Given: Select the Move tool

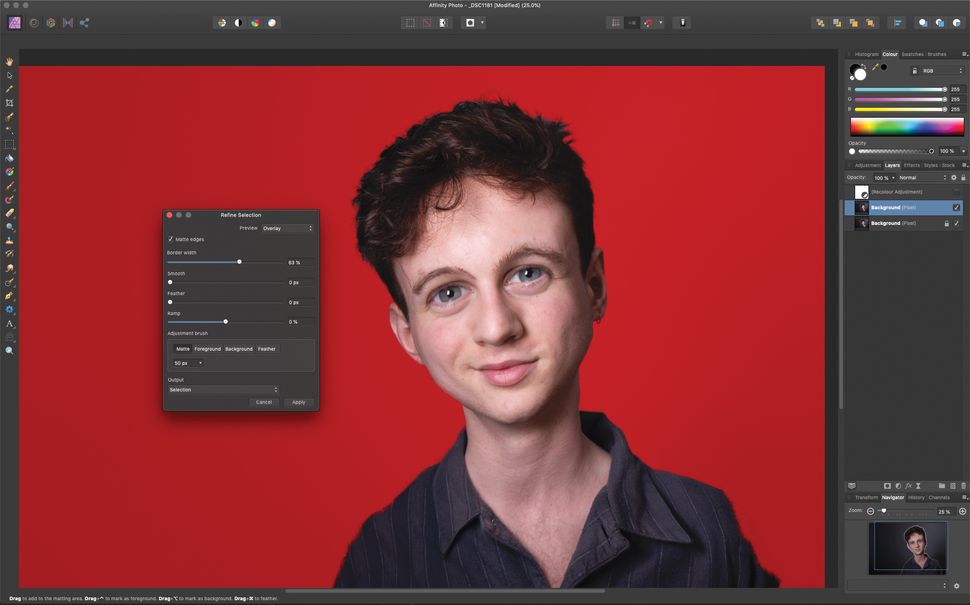Looking at the screenshot, I should point(9,74).
